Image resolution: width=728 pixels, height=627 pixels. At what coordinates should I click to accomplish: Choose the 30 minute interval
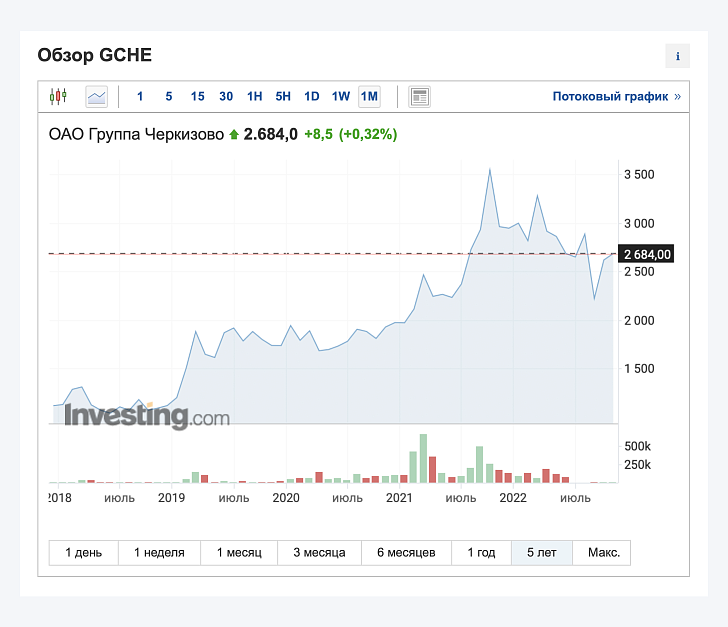tap(226, 97)
